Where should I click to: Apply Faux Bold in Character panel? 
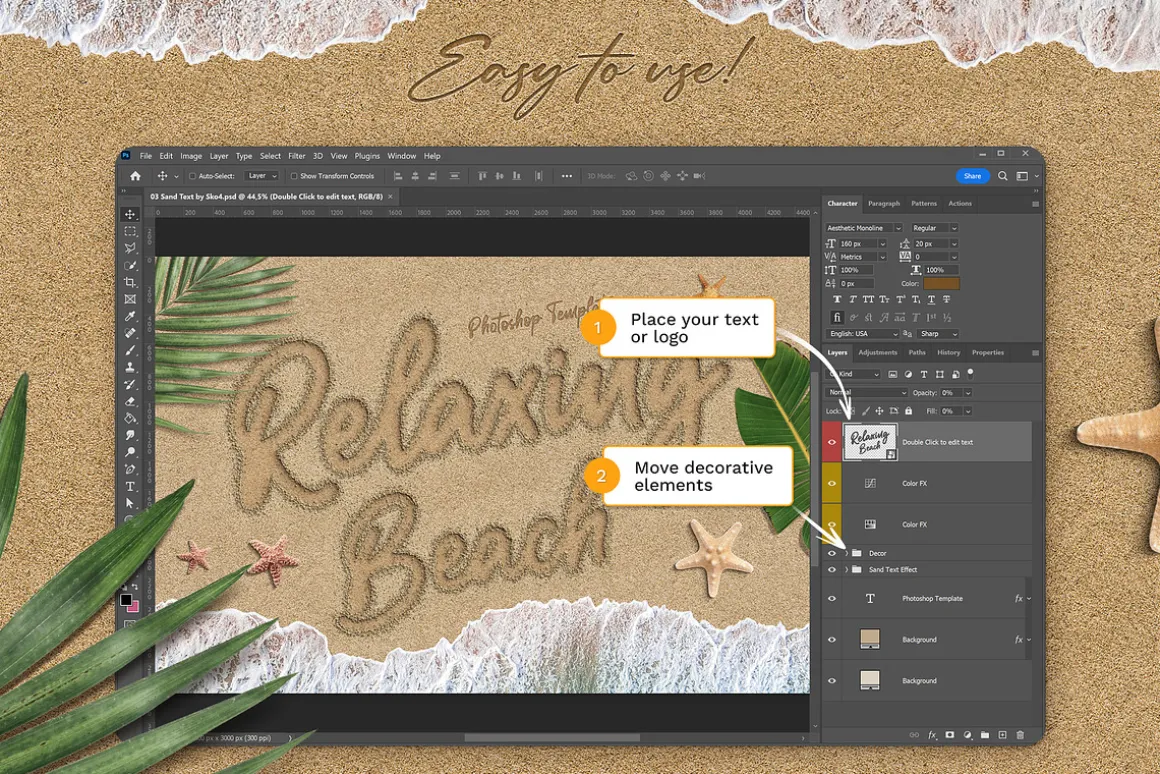(x=837, y=300)
